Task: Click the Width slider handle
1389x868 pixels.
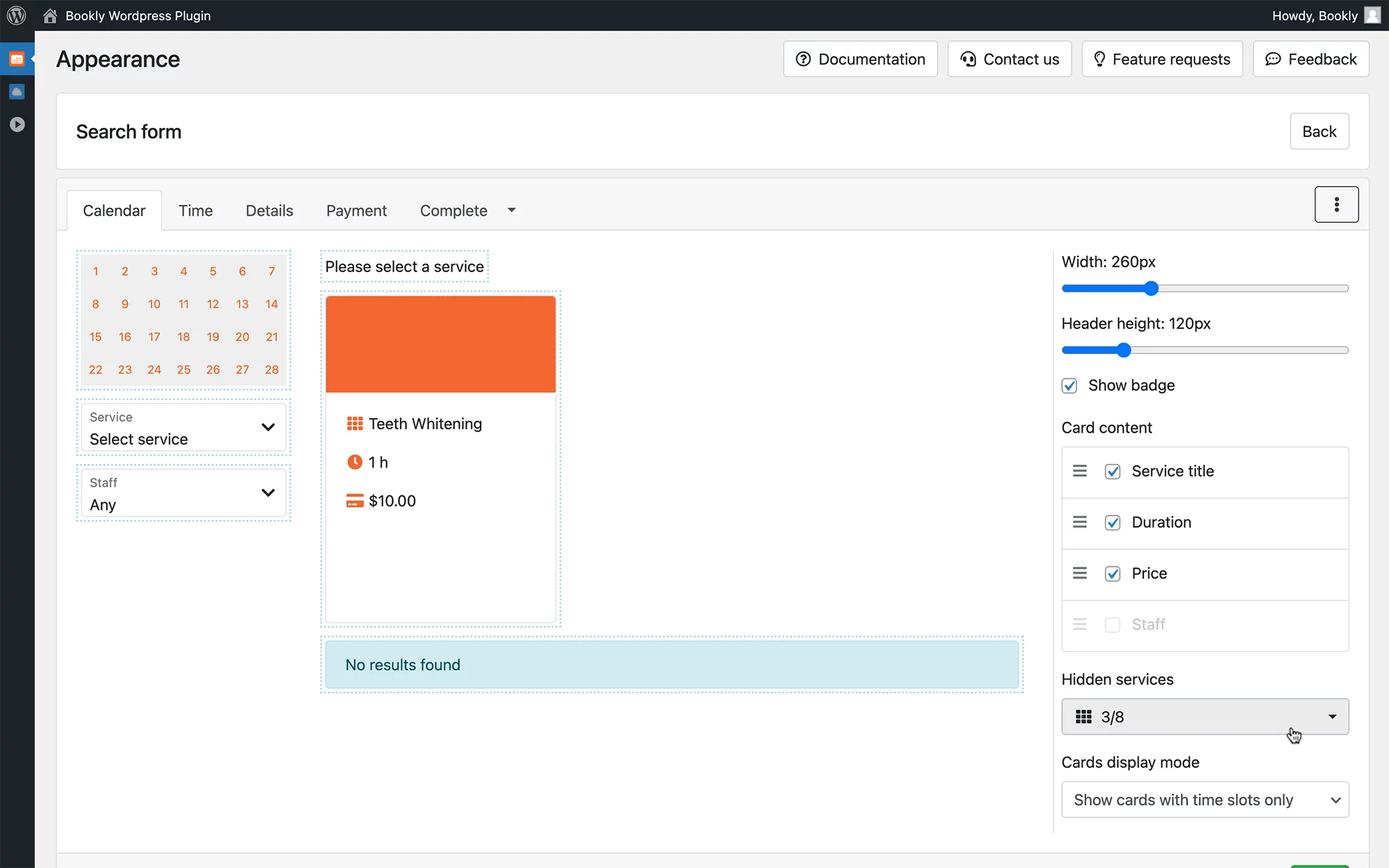Action: pos(1151,288)
